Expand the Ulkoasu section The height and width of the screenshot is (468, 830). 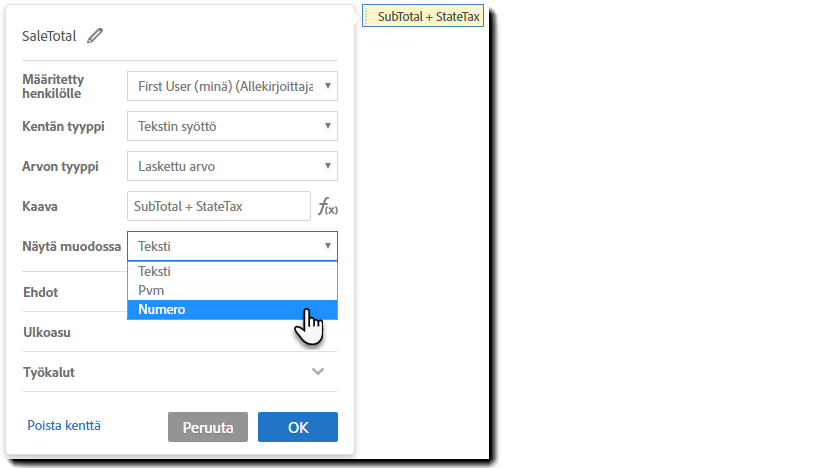(x=47, y=332)
